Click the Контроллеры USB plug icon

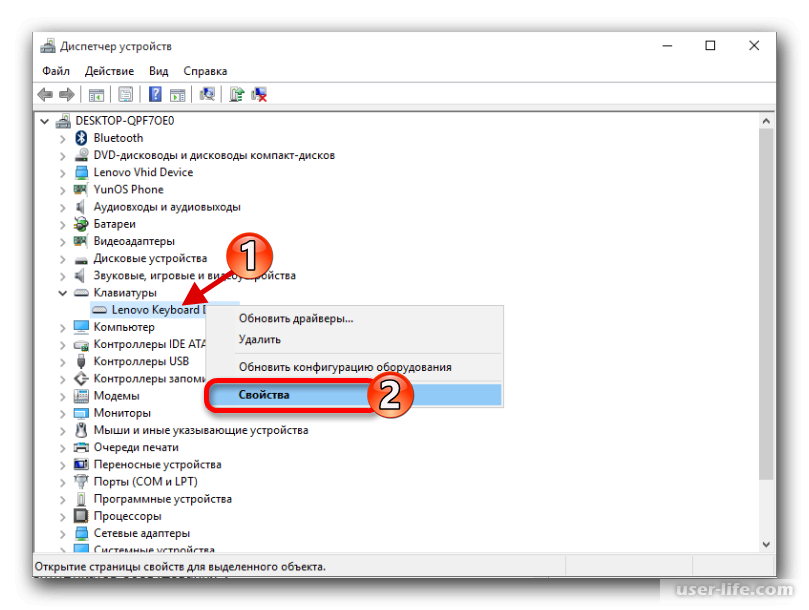(81, 361)
